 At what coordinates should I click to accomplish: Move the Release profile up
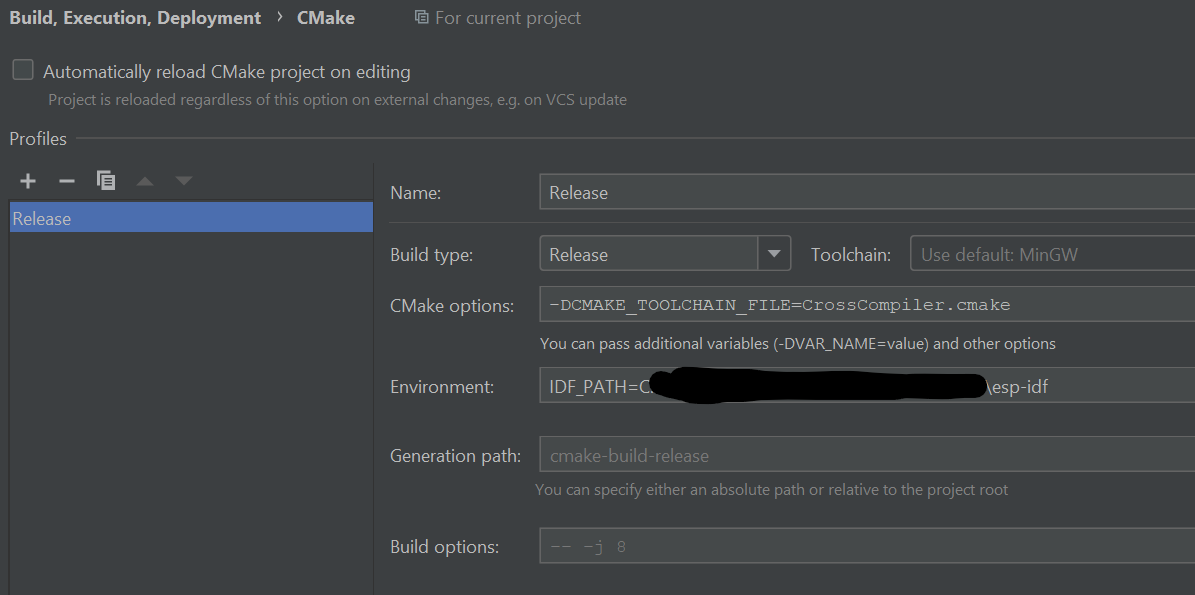pos(144,180)
